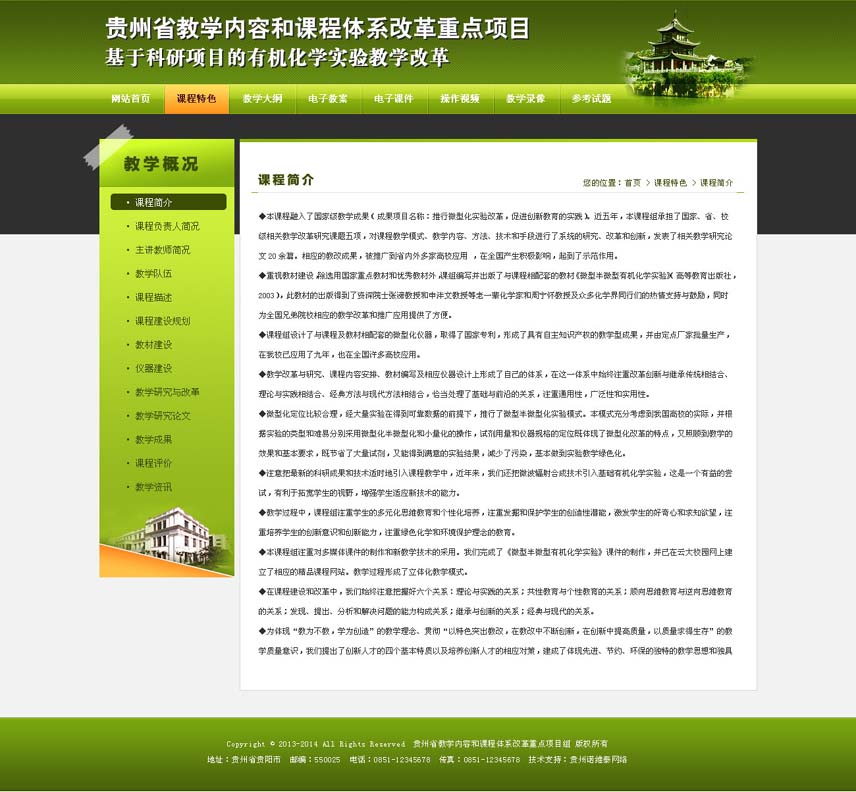Open the 参考试题 navigation tab

(592, 99)
